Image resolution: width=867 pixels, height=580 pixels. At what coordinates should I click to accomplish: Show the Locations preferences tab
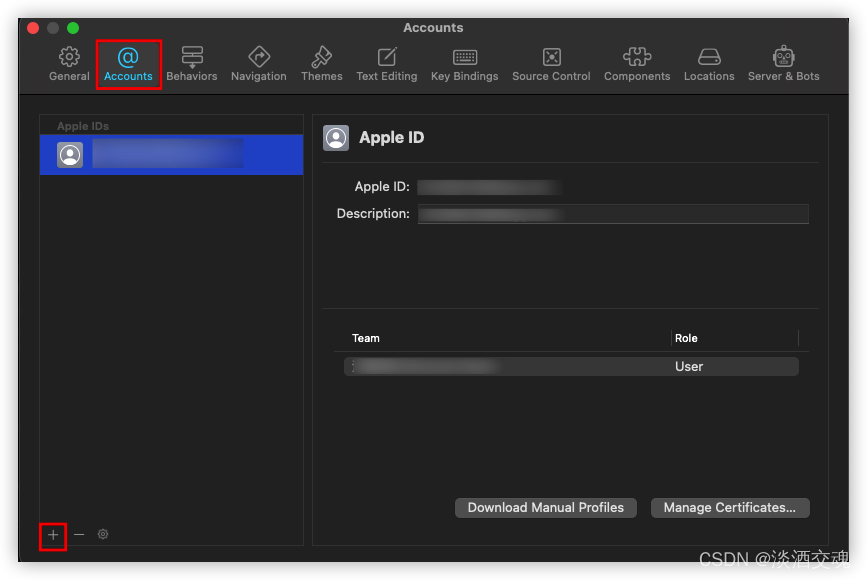click(x=709, y=64)
